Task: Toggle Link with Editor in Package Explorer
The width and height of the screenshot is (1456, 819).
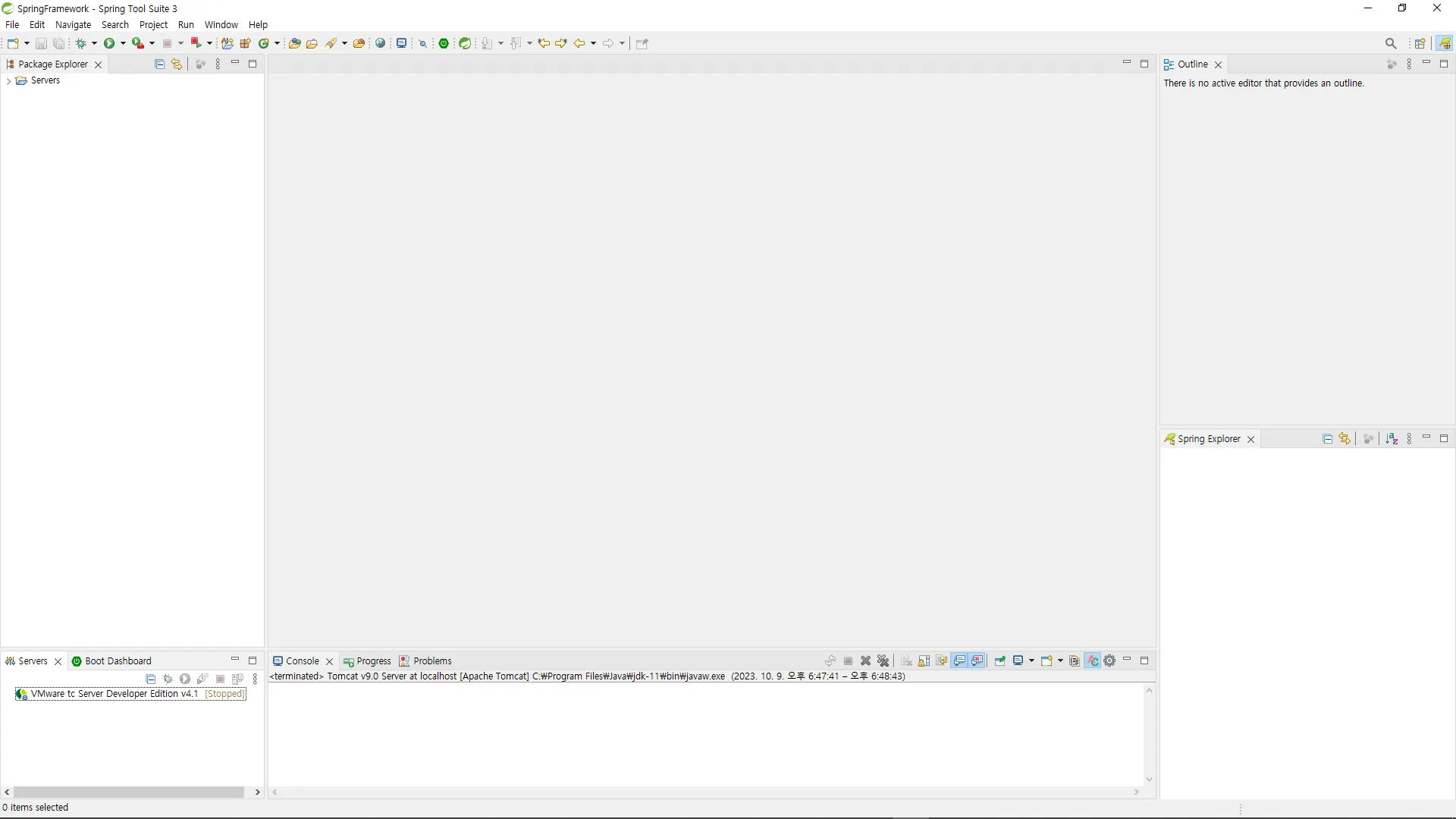Action: 177,64
